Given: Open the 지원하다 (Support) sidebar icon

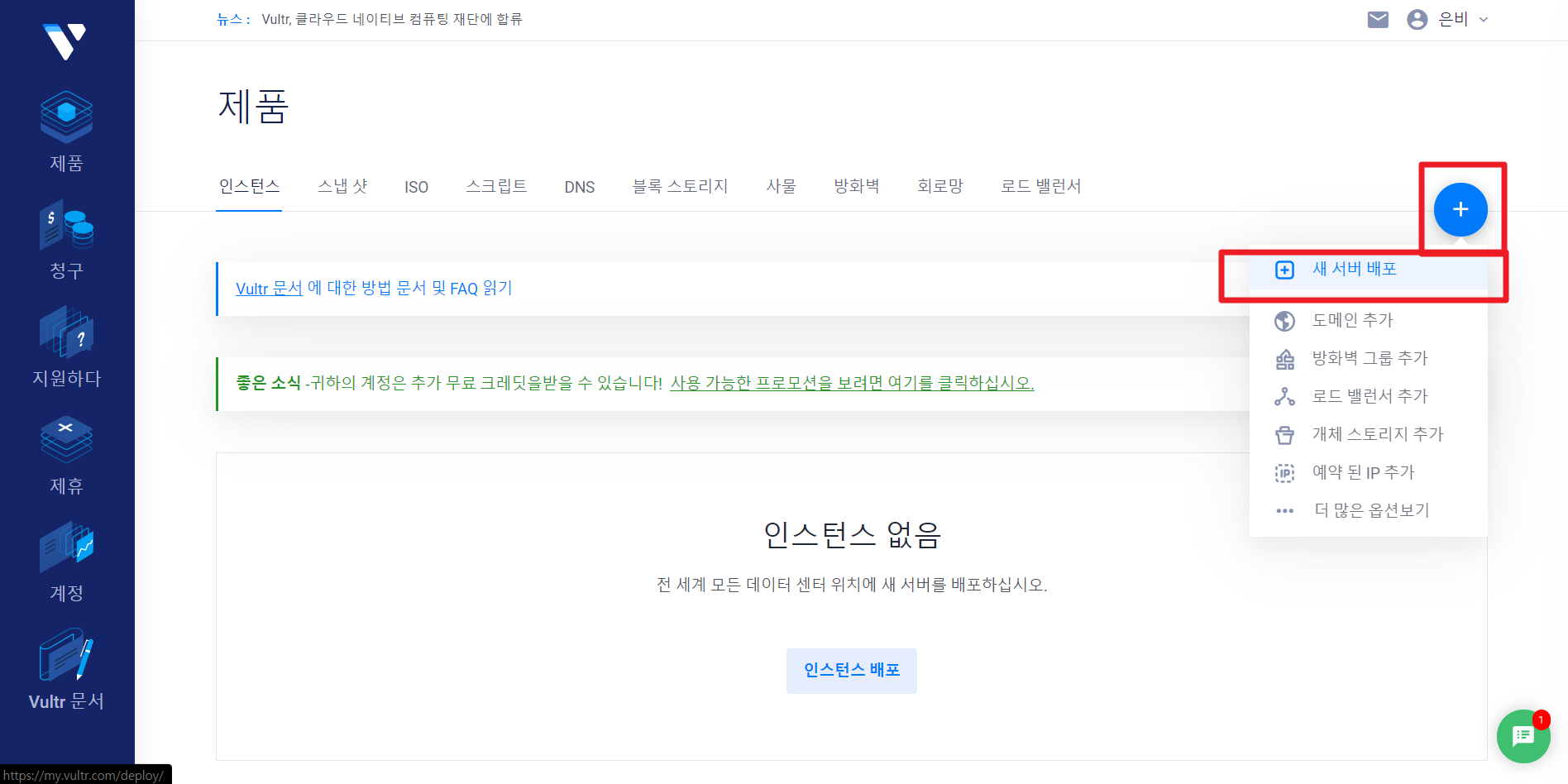Looking at the screenshot, I should point(66,332).
